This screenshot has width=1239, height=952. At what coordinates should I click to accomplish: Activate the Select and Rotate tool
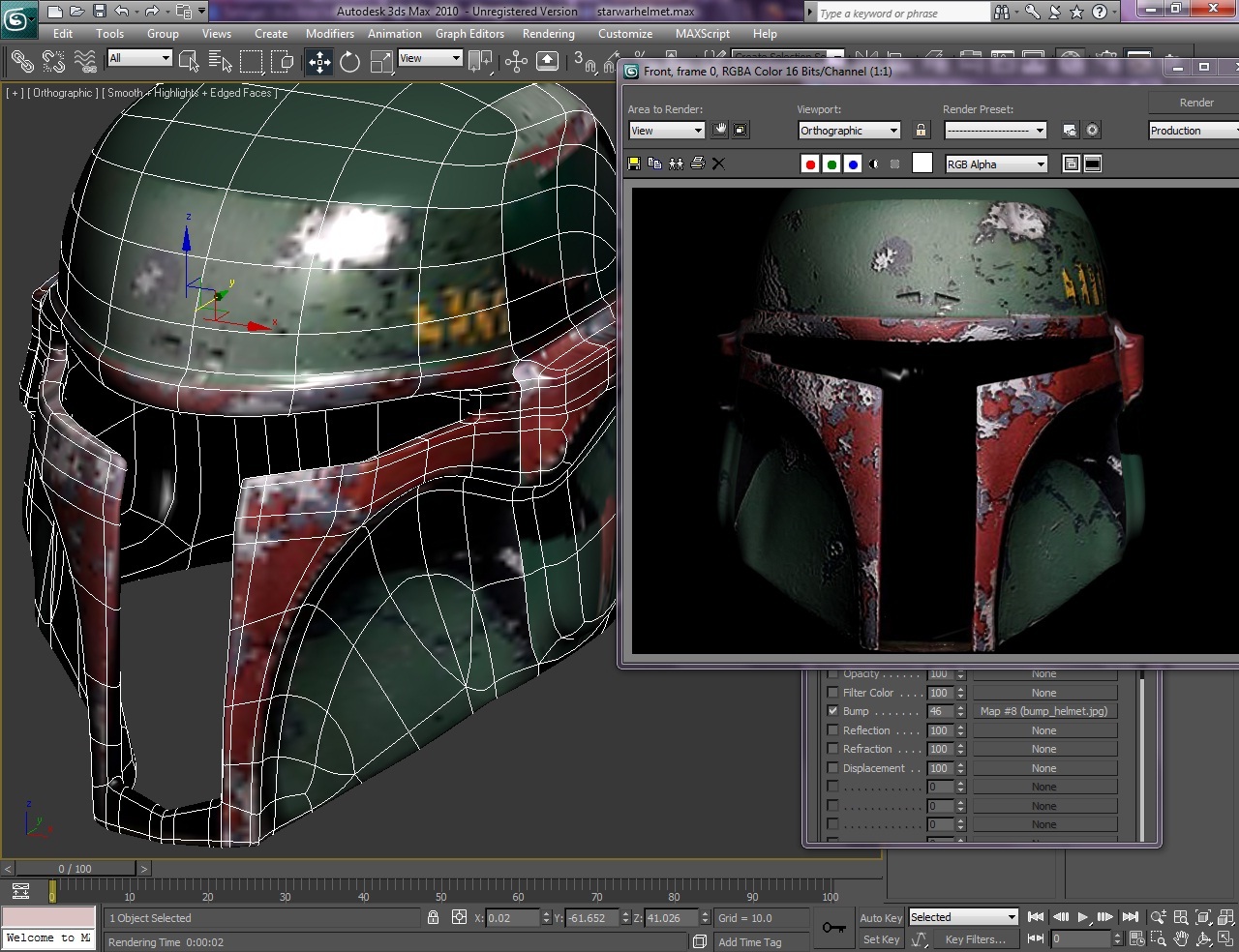(350, 63)
